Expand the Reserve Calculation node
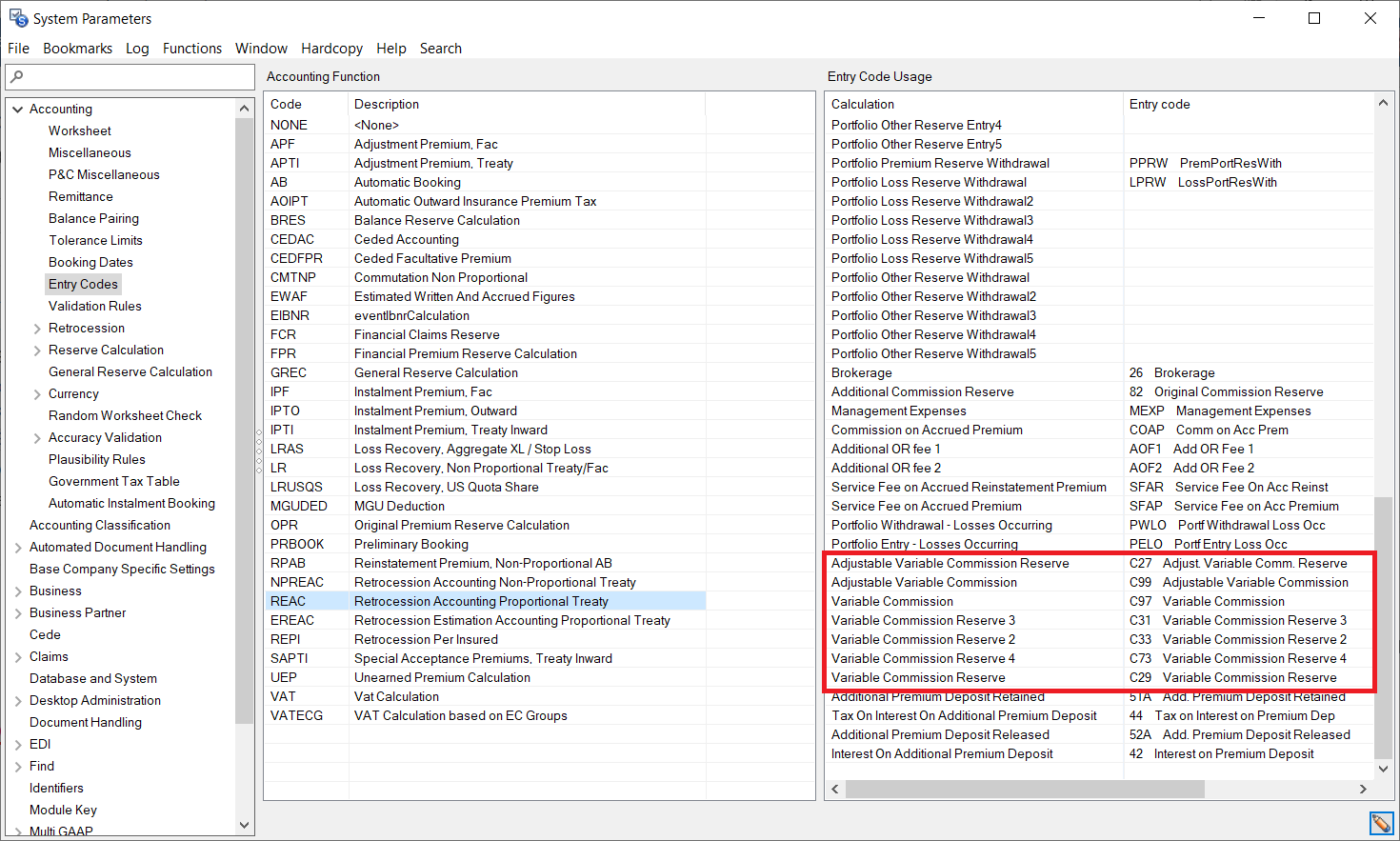 (x=37, y=350)
